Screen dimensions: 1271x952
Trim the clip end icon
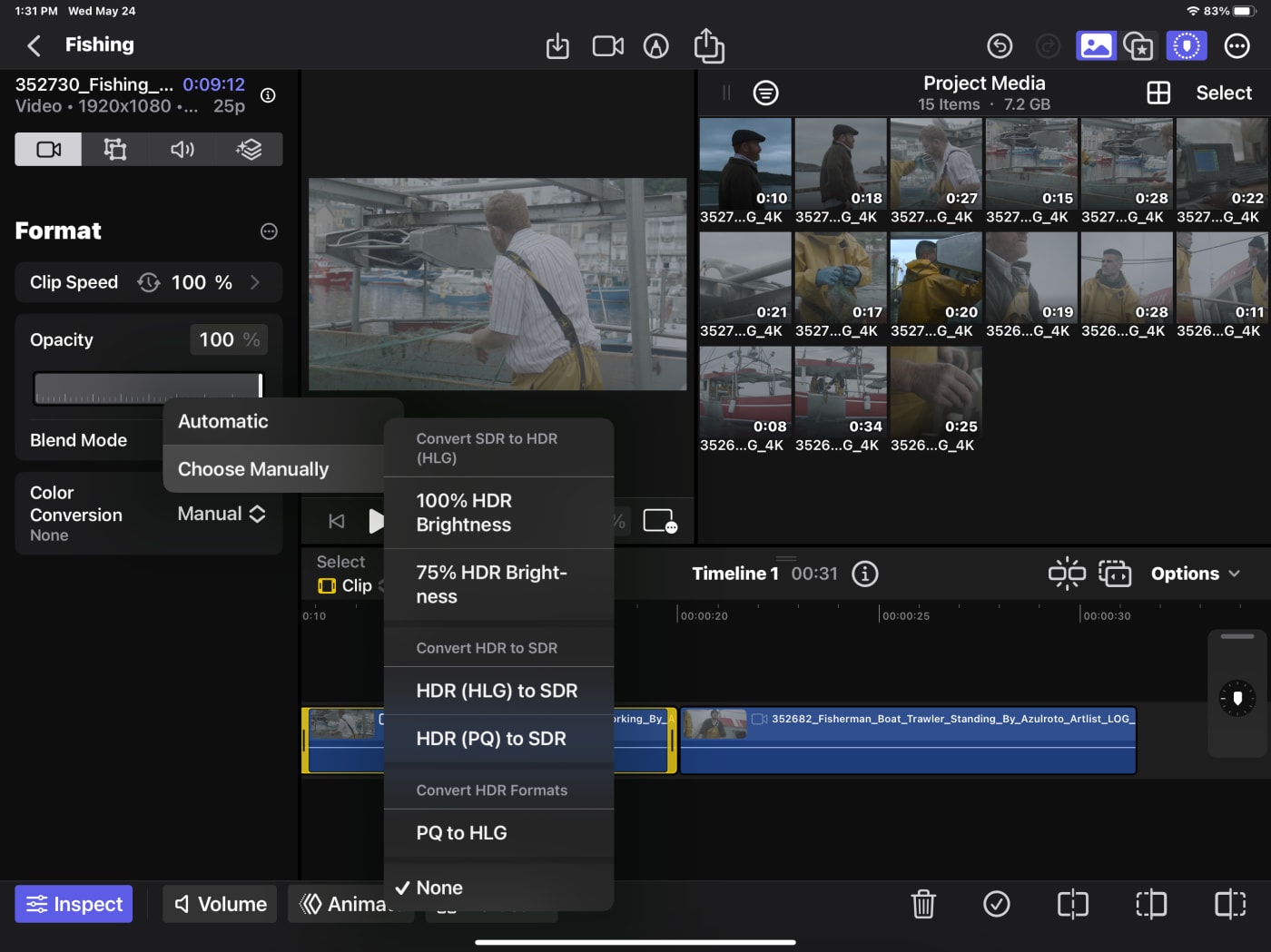[1230, 904]
